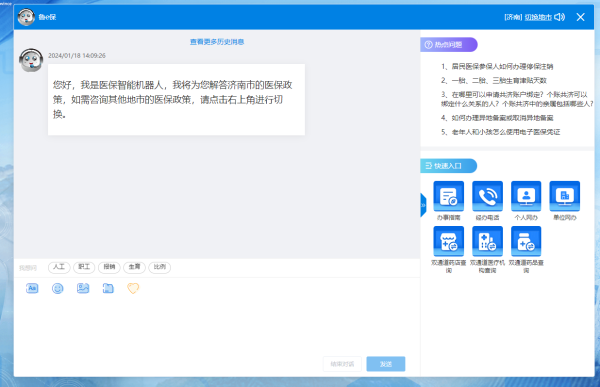Select the 职工 suggestion chip
The height and width of the screenshot is (387, 600).
(84, 267)
